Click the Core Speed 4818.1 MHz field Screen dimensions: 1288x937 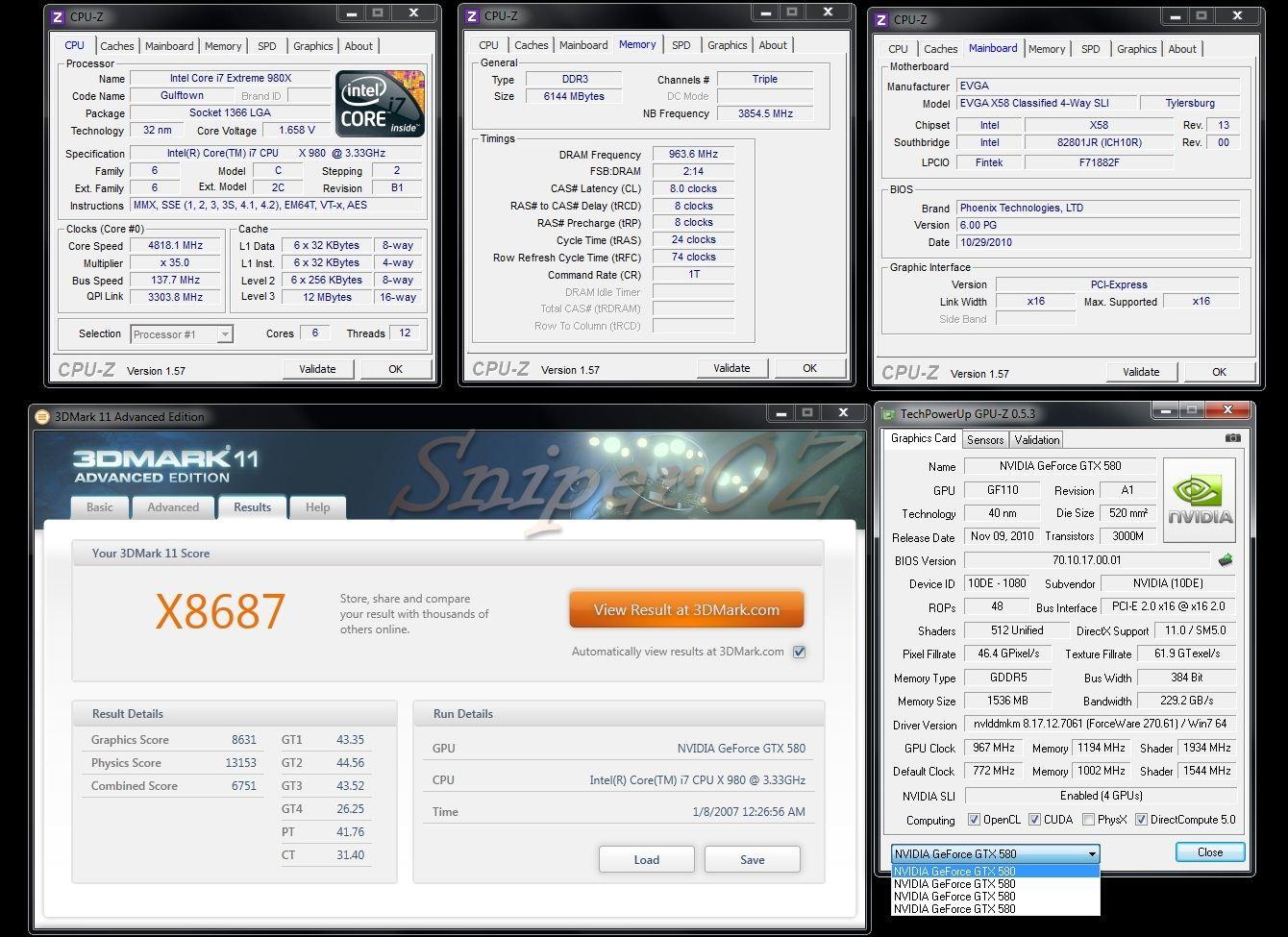175,246
